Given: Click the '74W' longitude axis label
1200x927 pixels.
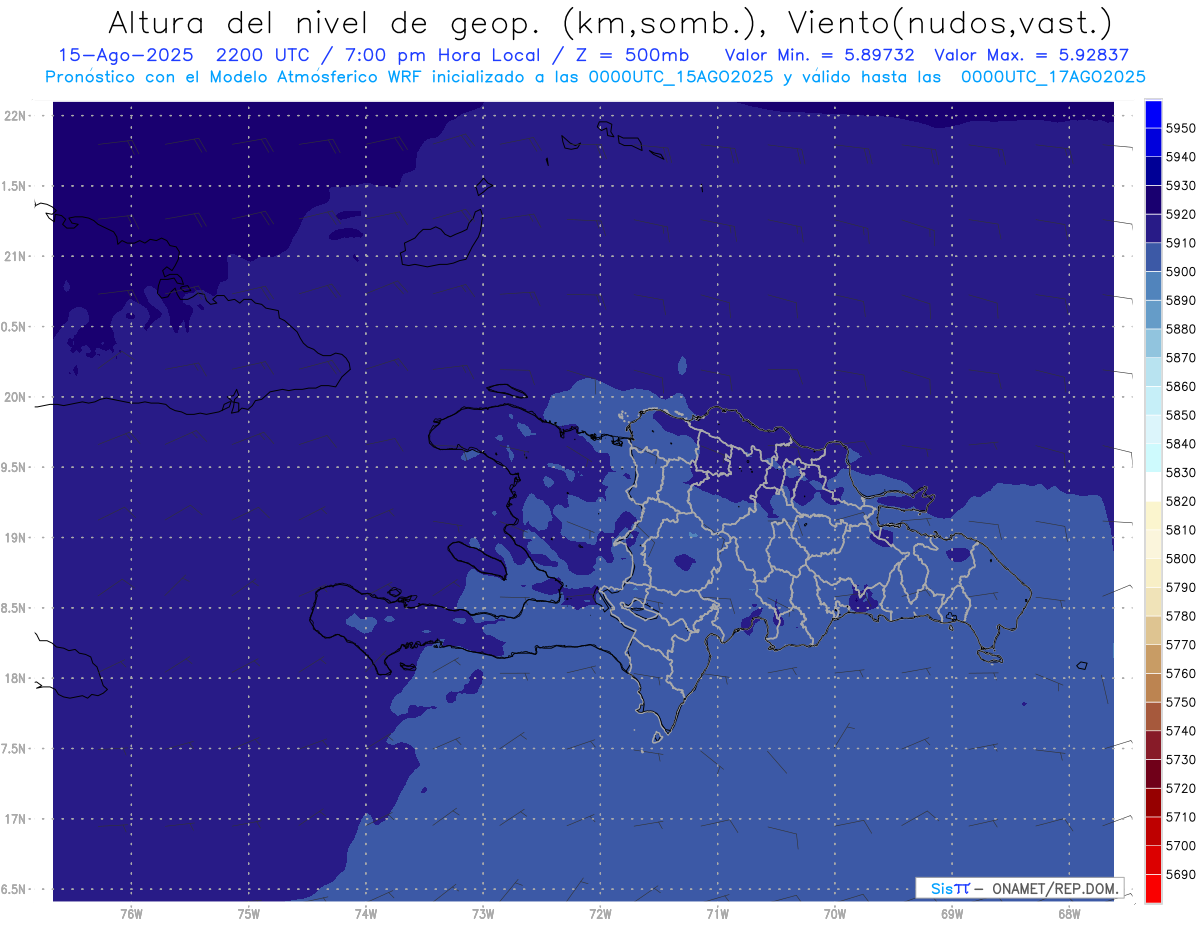Looking at the screenshot, I should [366, 913].
